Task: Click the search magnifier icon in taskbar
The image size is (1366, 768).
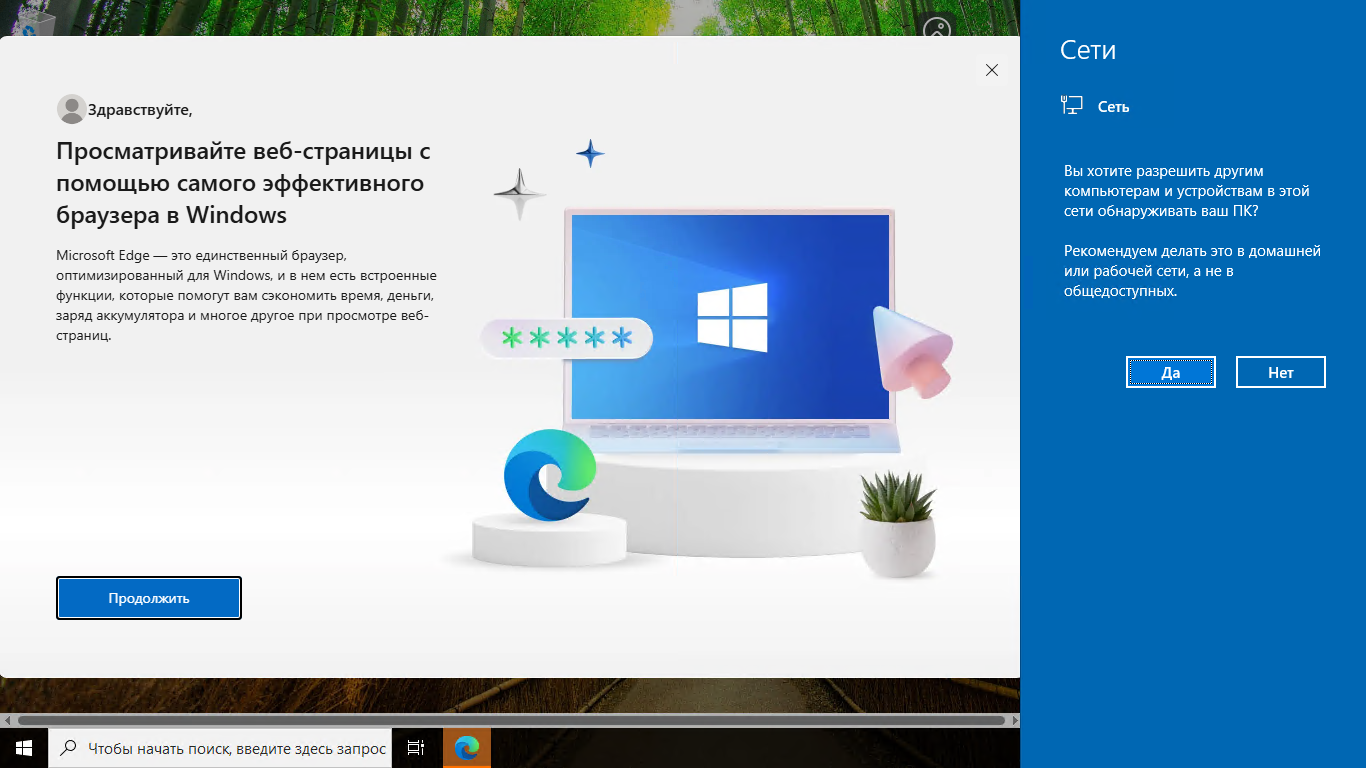Action: 68,748
